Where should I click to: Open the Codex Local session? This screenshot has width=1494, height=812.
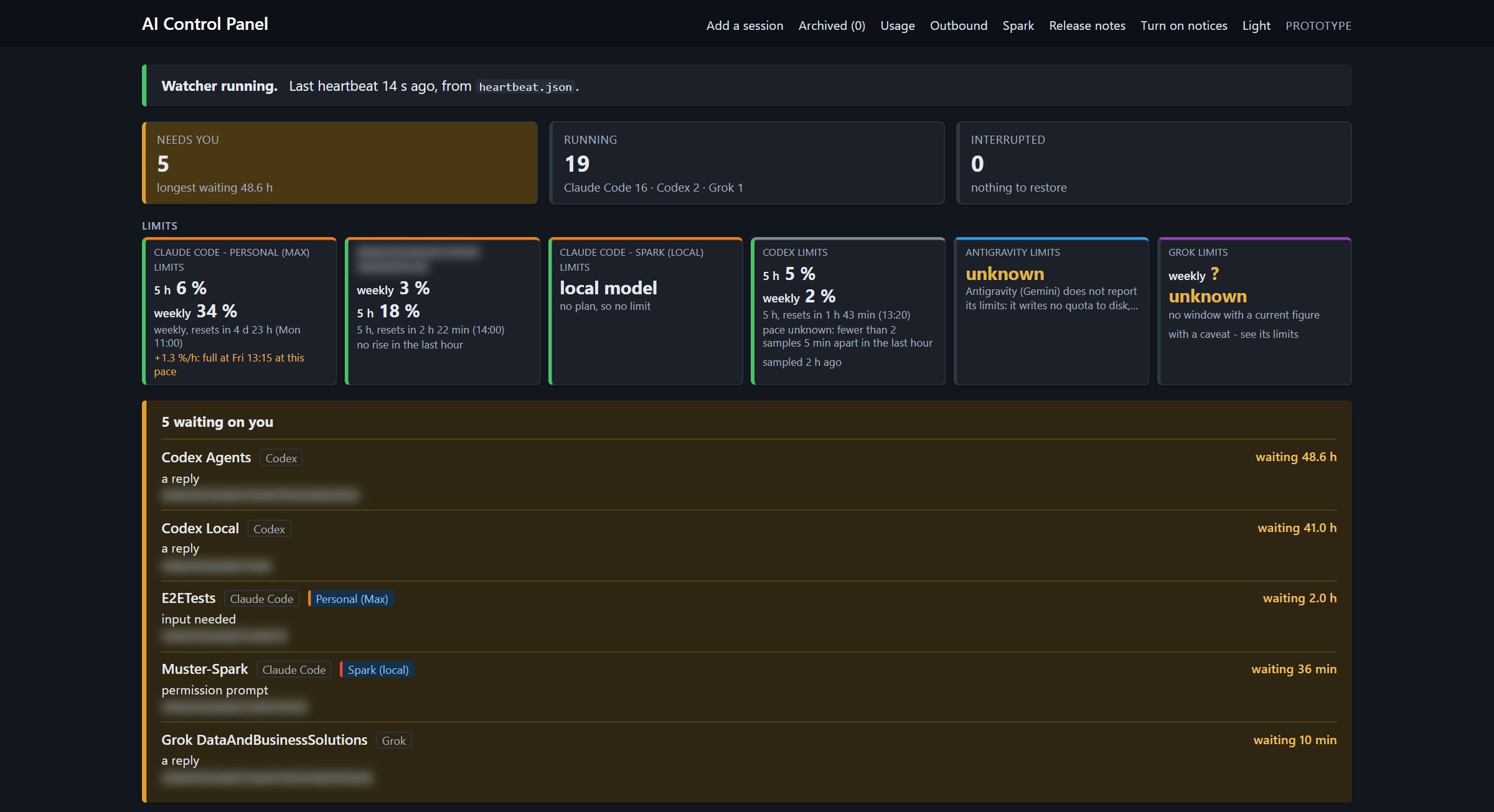coord(200,528)
